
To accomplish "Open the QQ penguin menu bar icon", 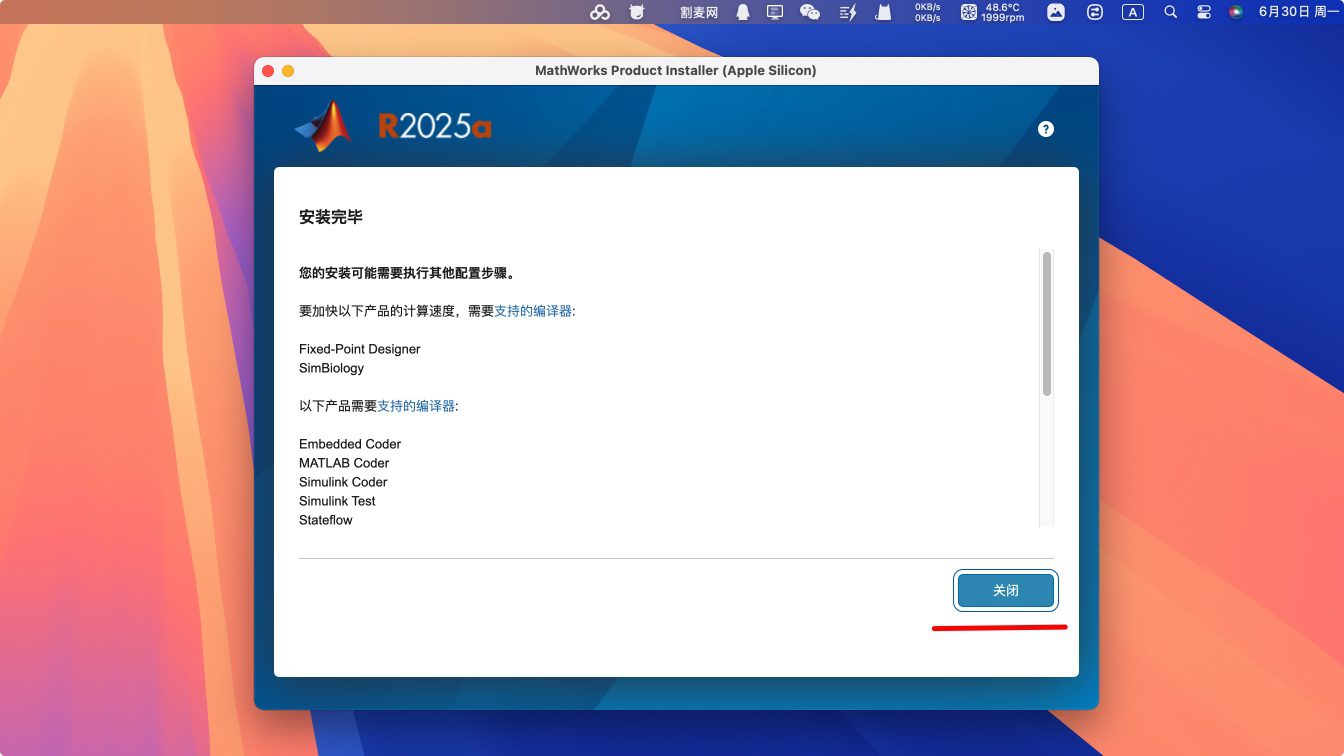I will tap(743, 12).
